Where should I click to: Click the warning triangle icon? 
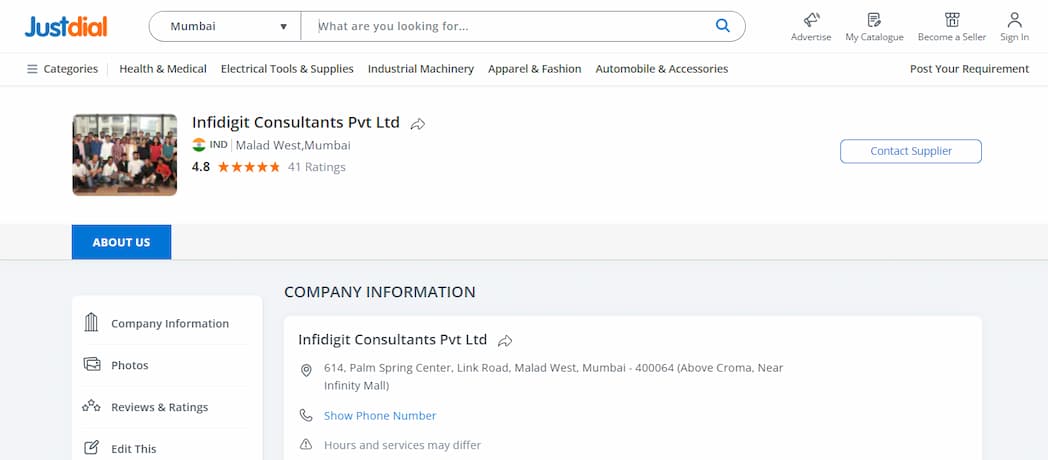click(306, 445)
